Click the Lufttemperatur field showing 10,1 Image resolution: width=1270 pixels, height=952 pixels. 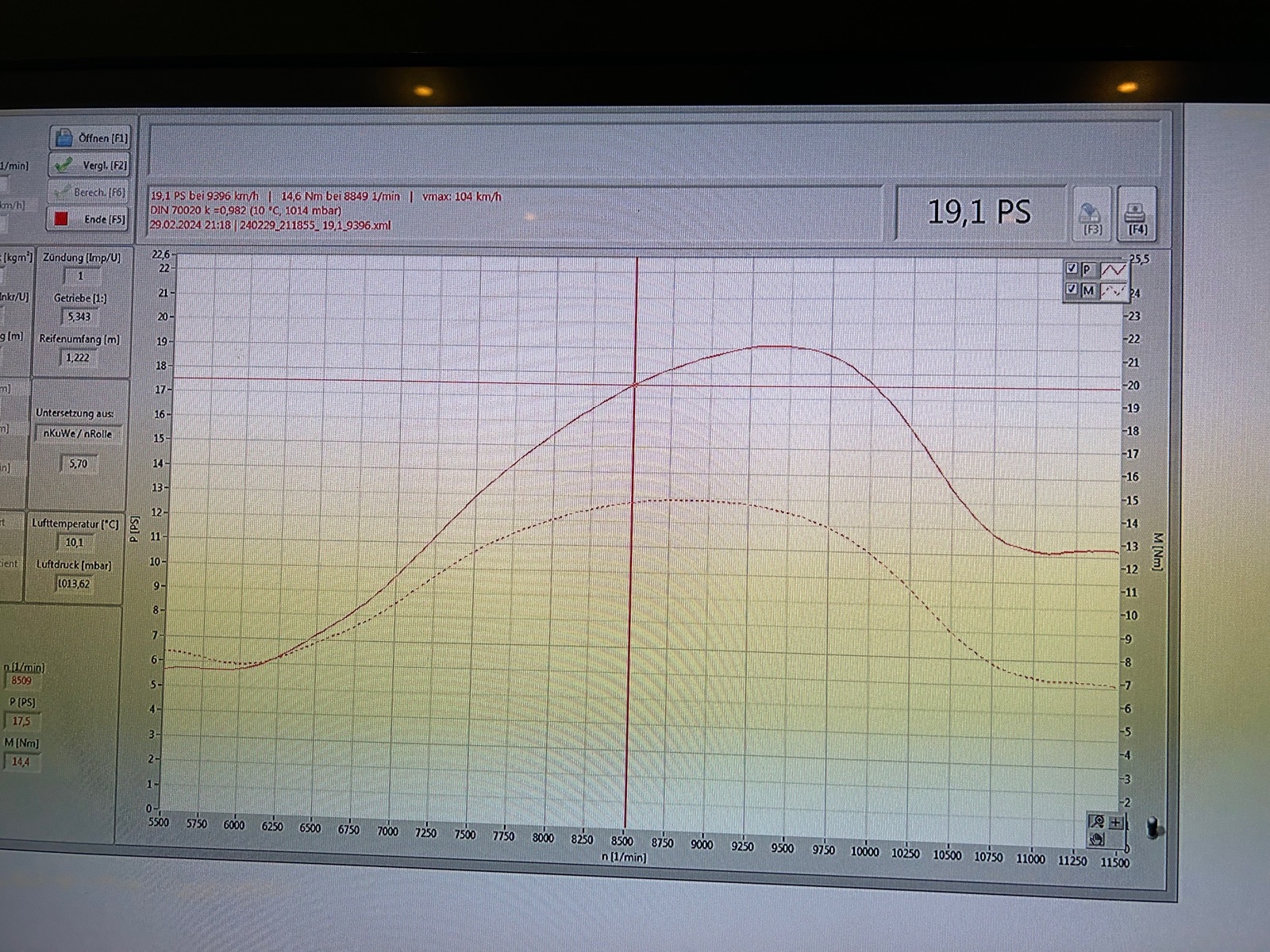tap(74, 543)
